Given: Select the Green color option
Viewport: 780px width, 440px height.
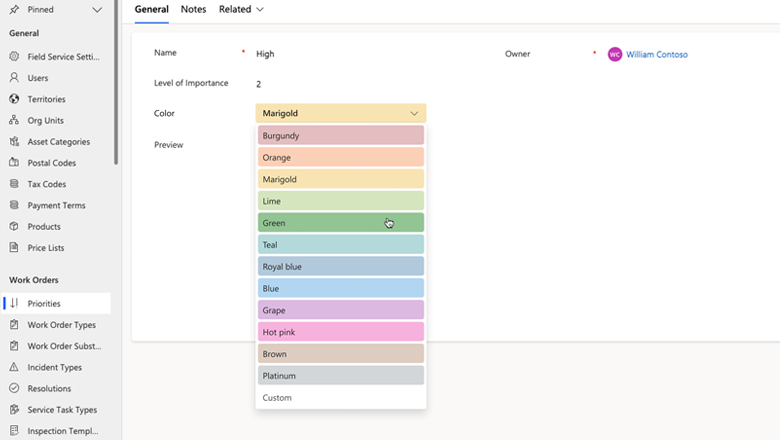Looking at the screenshot, I should point(341,223).
